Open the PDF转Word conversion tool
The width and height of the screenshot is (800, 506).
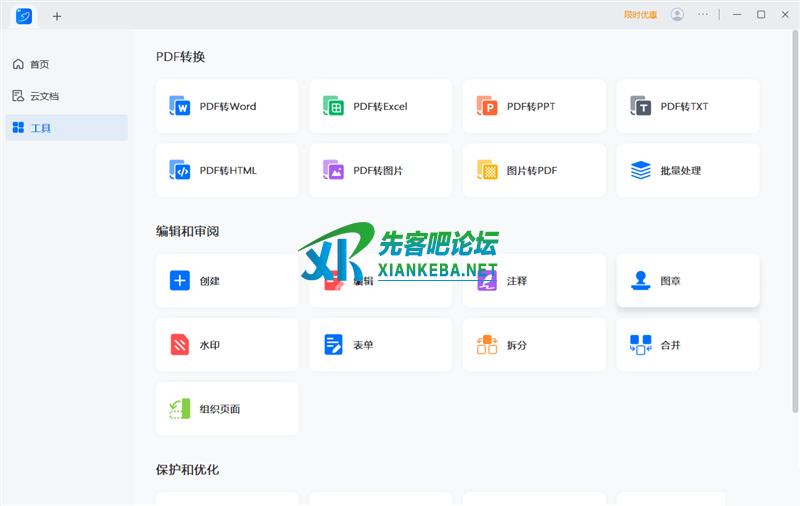coord(227,107)
